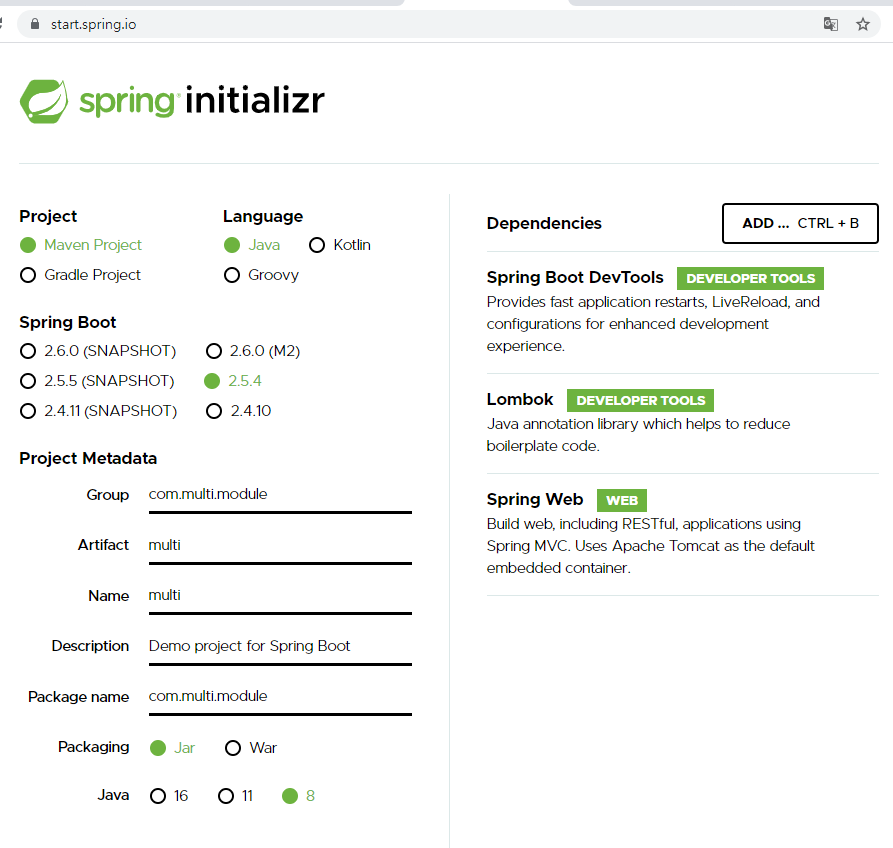Viewport: 893px width, 848px height.
Task: Select Spring Boot 2.6.0 (M2)
Action: [x=214, y=351]
